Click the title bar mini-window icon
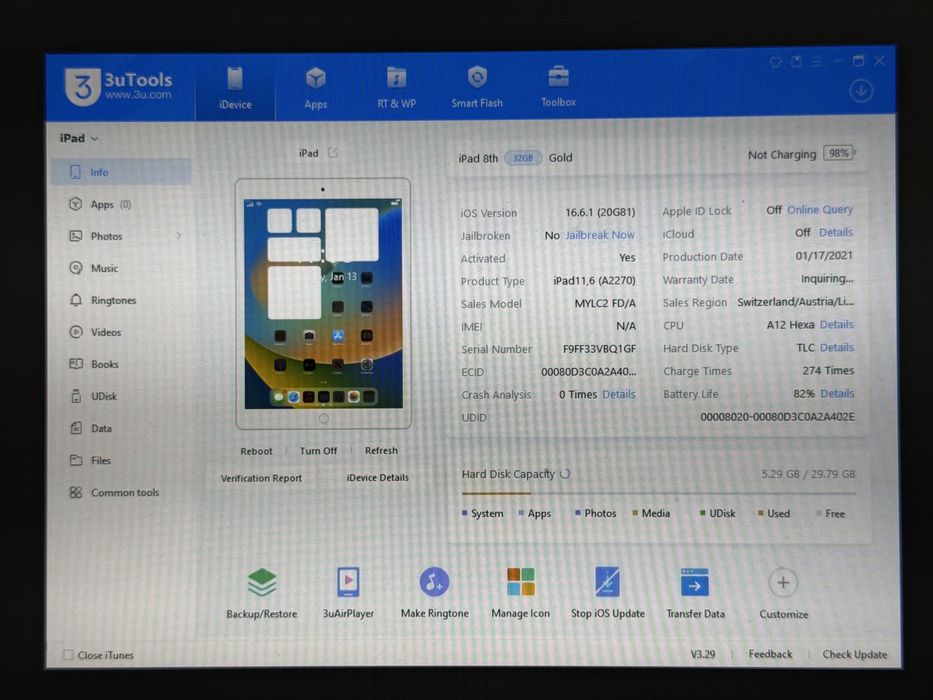Screen dimensions: 933x700 point(796,61)
